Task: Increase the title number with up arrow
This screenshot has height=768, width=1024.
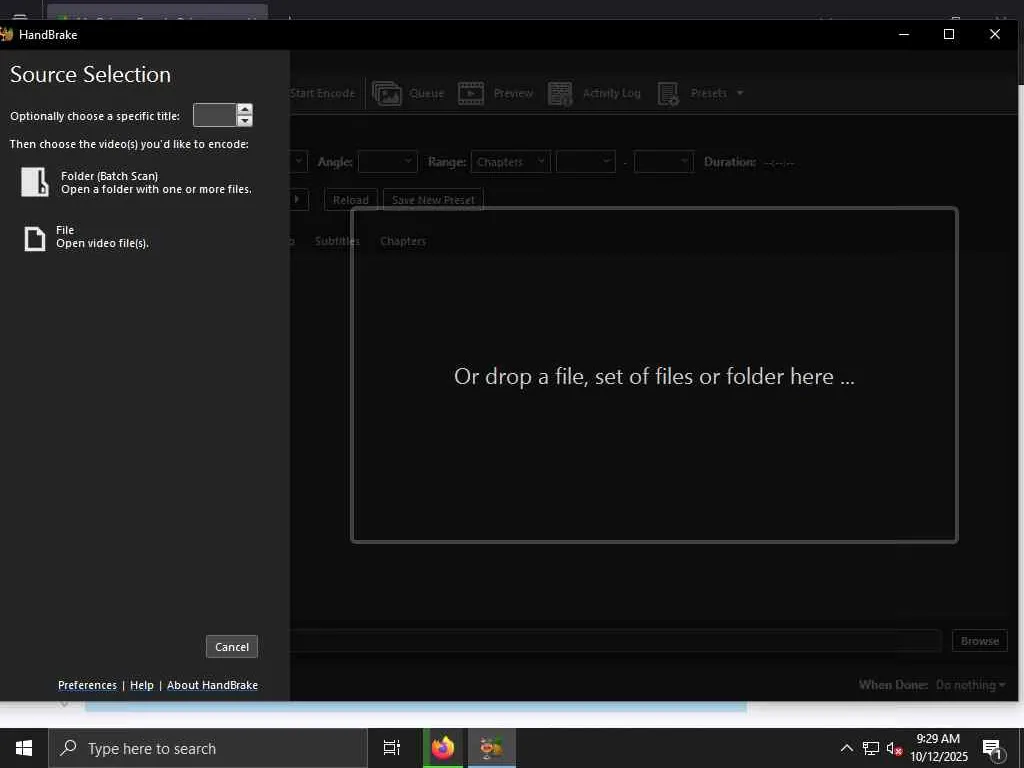Action: click(245, 109)
